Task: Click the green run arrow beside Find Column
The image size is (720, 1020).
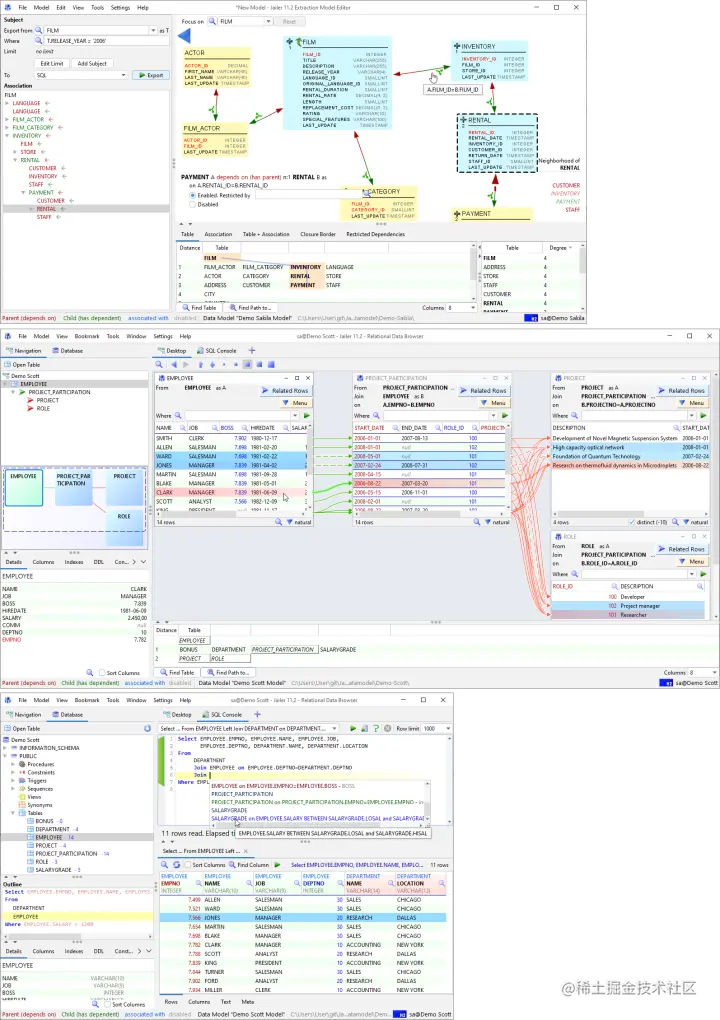Action: 278,865
